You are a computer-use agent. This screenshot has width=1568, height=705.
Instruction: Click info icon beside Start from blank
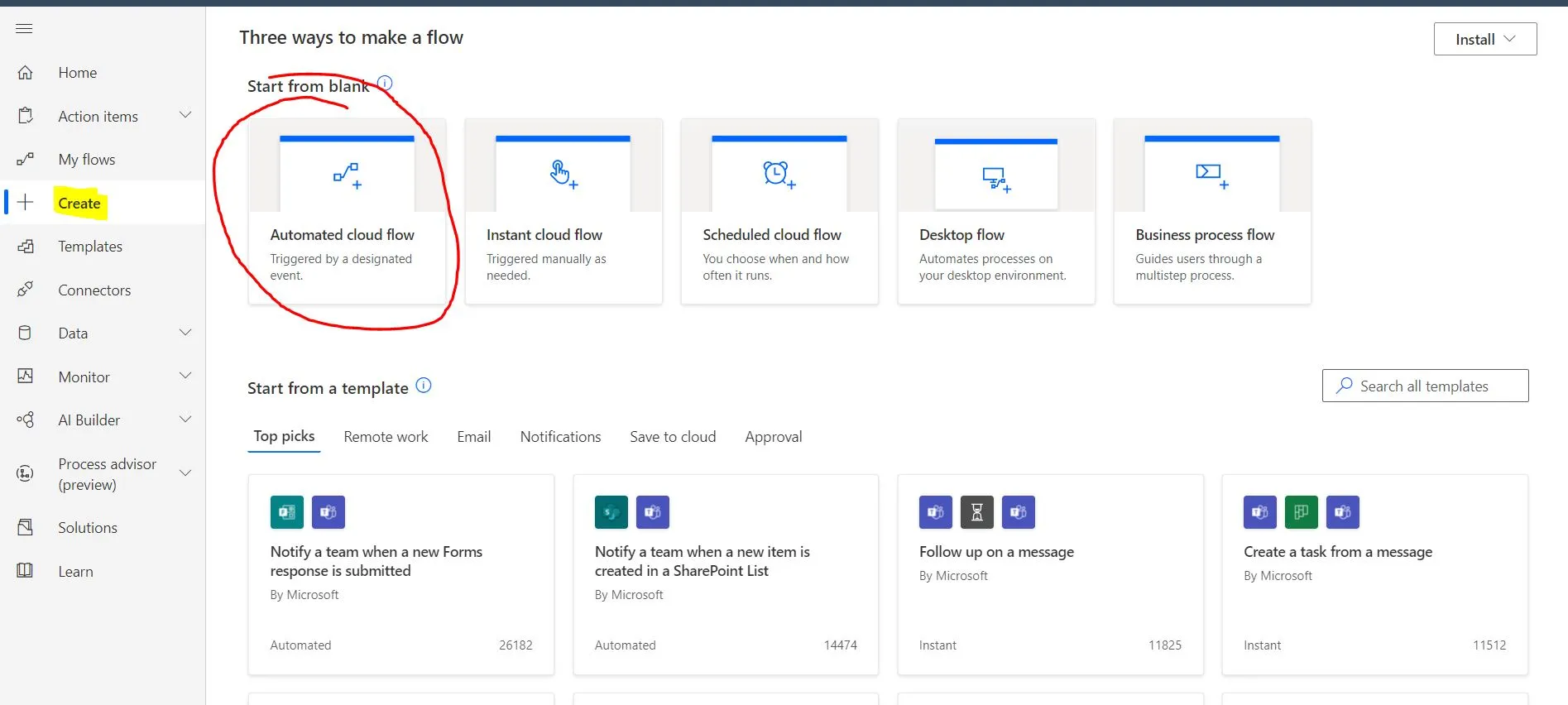pos(385,84)
